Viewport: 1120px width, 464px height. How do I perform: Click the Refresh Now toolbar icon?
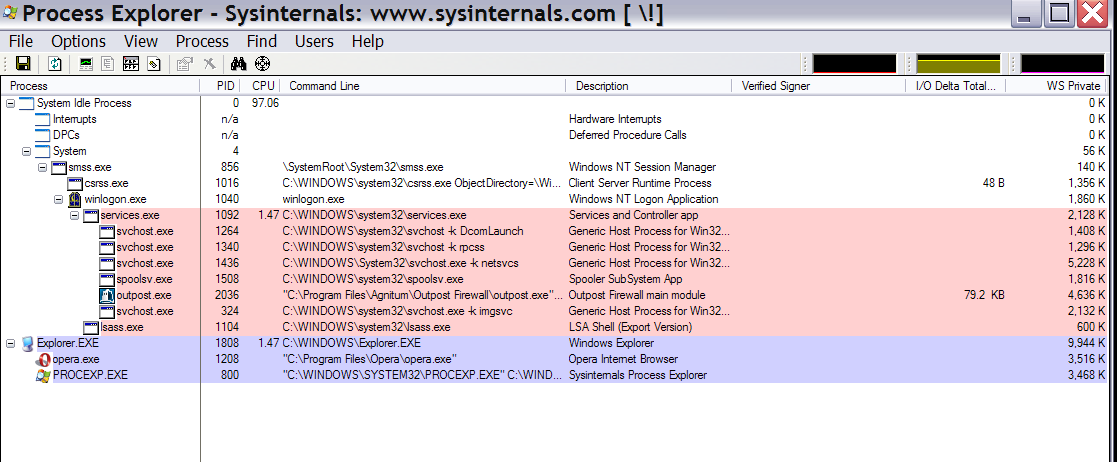point(55,64)
